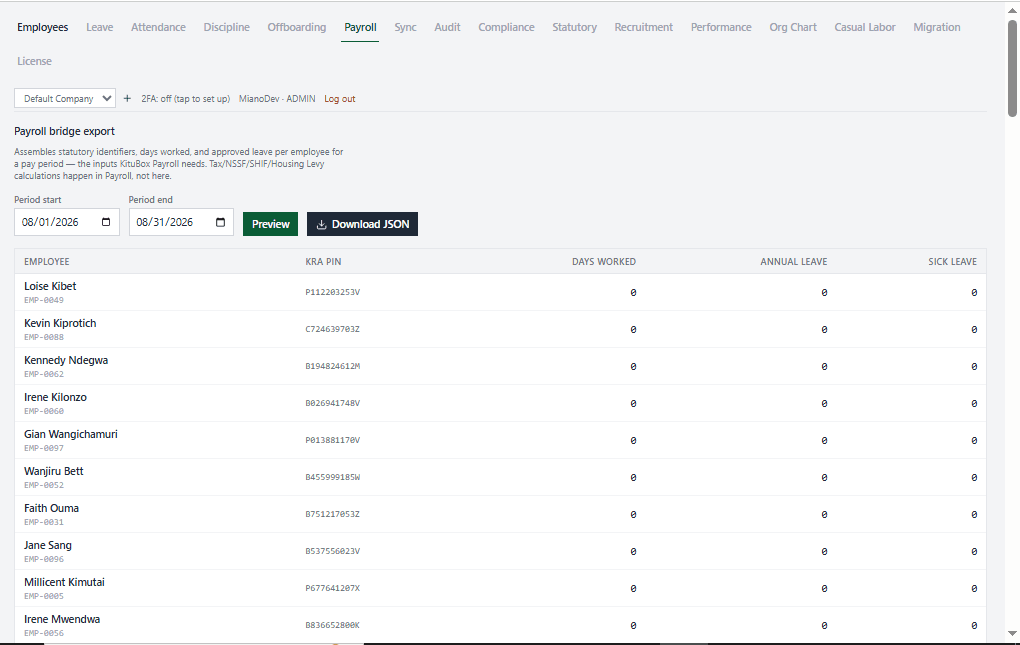This screenshot has width=1020, height=645.
Task: Click KRA PIN P013881170V
Action: point(332,441)
